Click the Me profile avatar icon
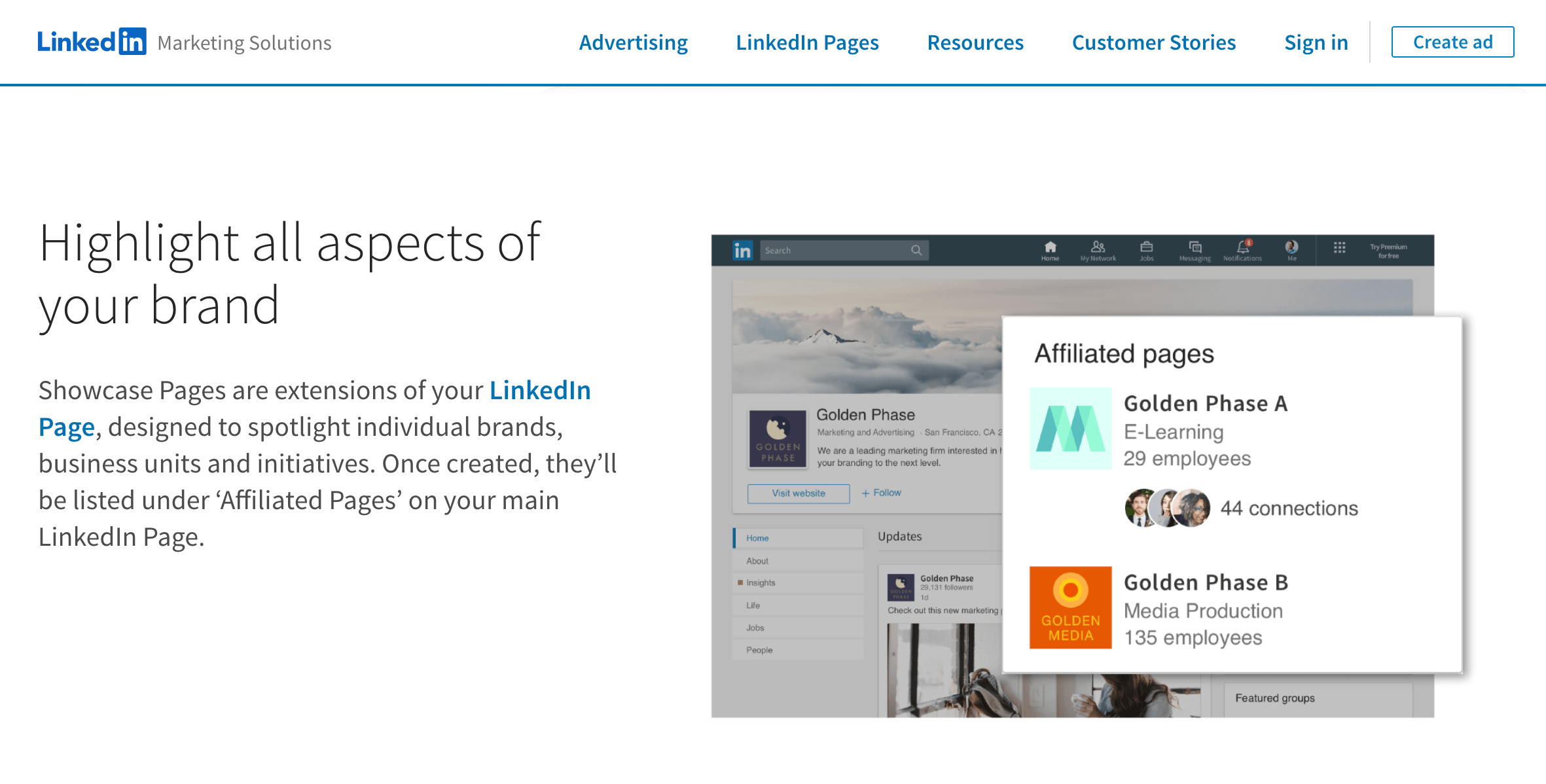Image resolution: width=1546 pixels, height=784 pixels. point(1291,247)
